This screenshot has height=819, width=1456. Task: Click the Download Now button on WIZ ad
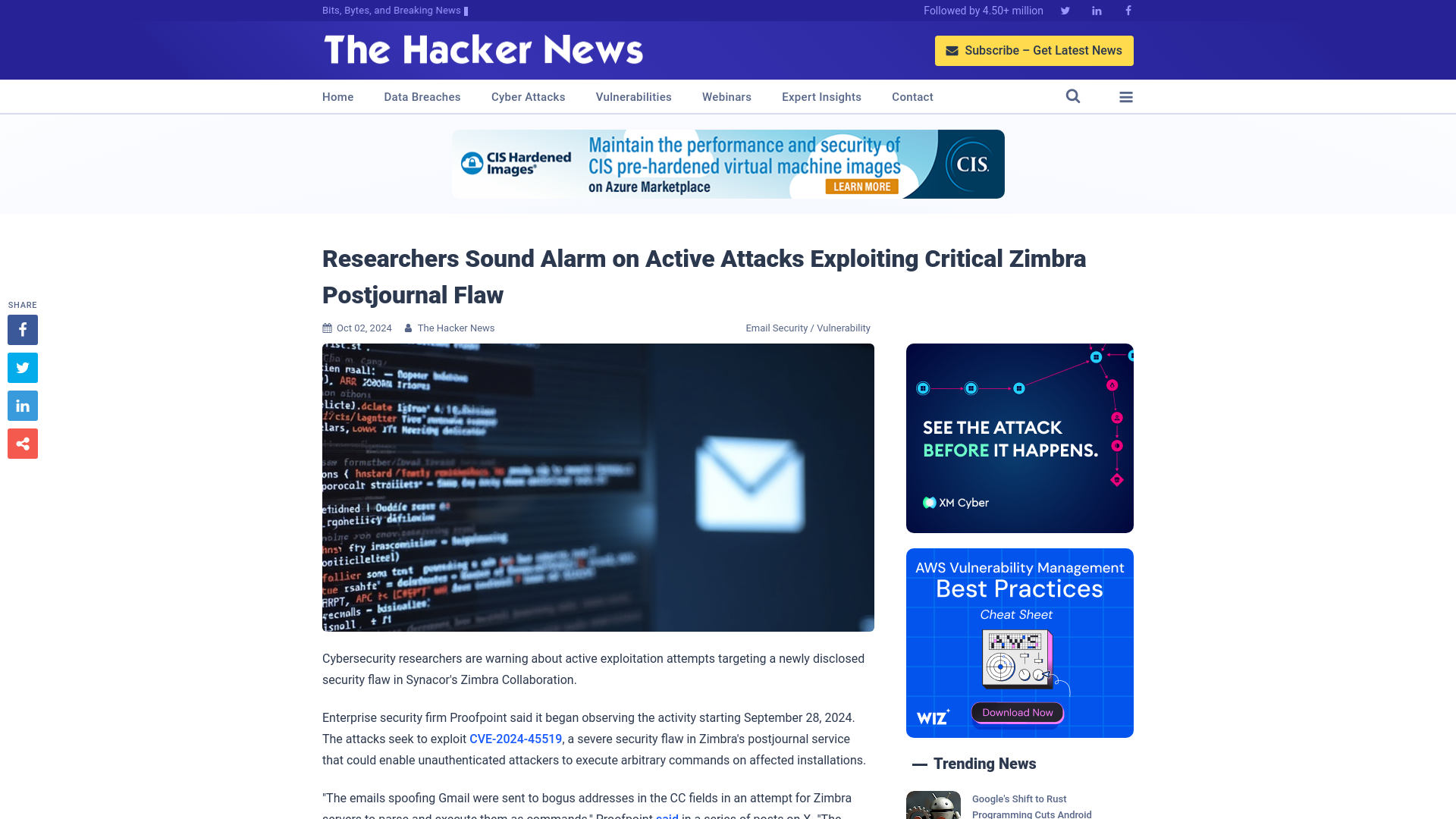[1018, 711]
